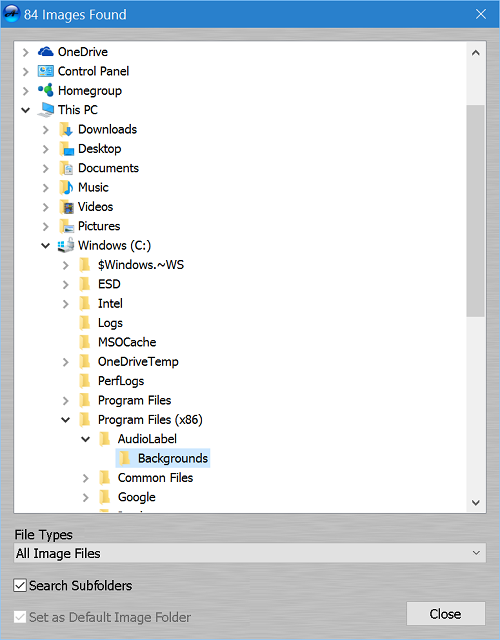Collapse the AudioLabel folder node
This screenshot has width=500, height=640.
[x=86, y=439]
